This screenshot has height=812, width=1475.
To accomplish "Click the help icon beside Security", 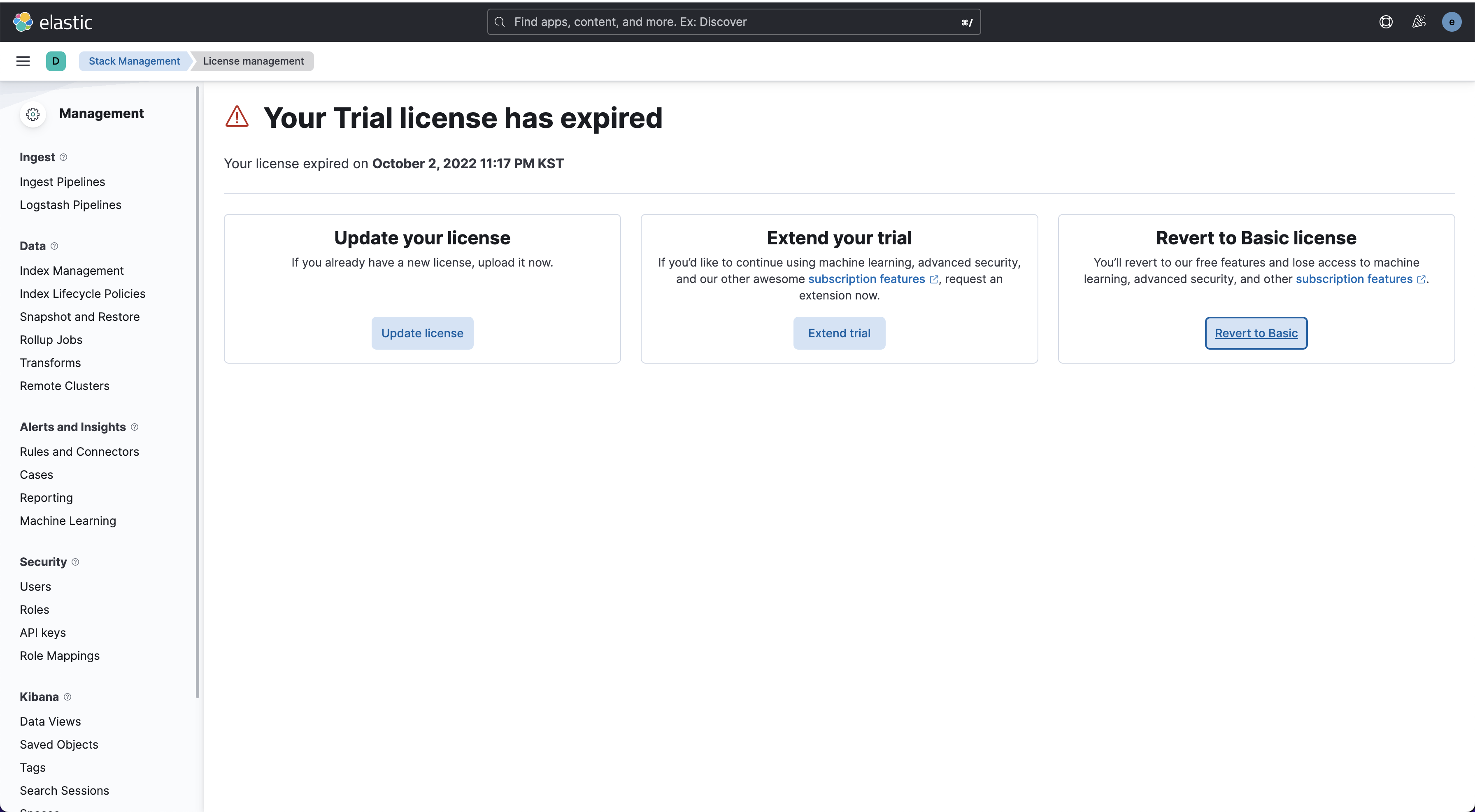I will click(75, 562).
